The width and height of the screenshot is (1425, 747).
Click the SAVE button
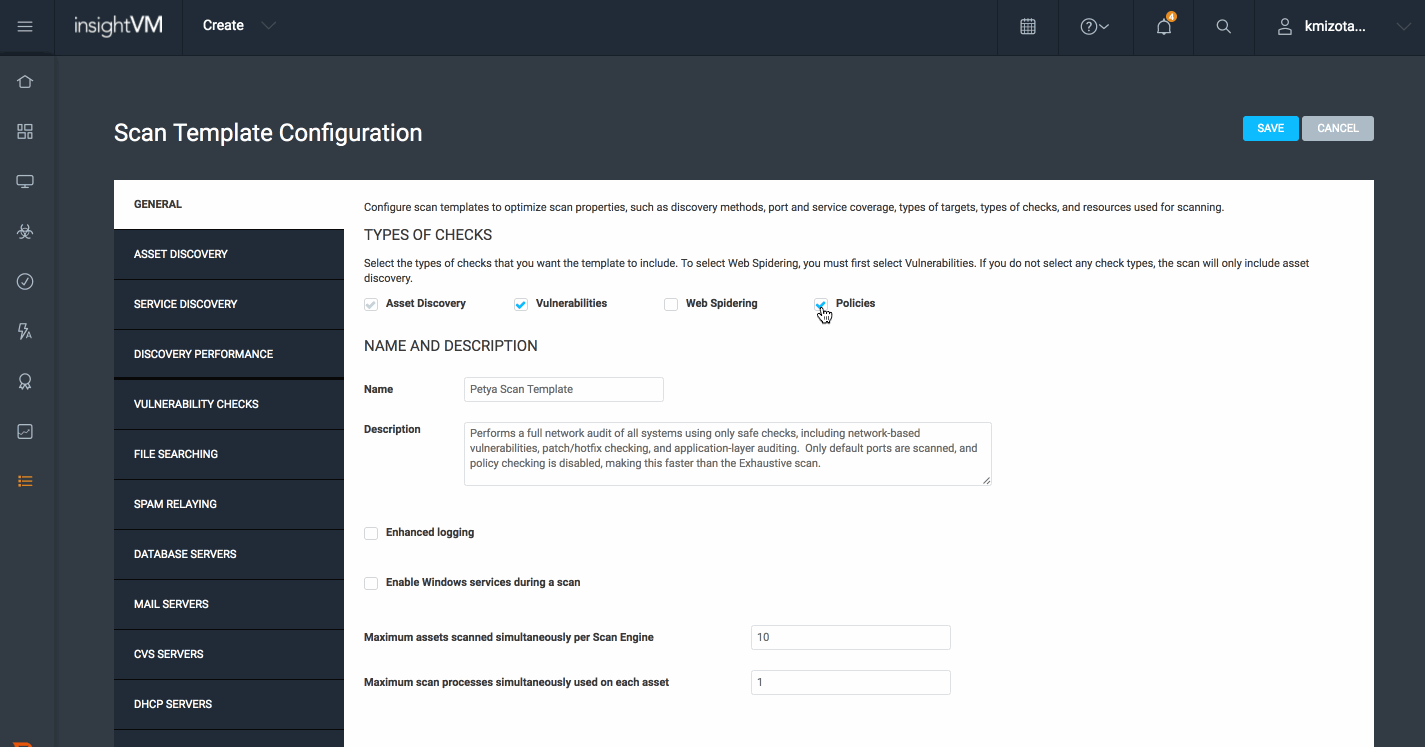click(x=1270, y=128)
